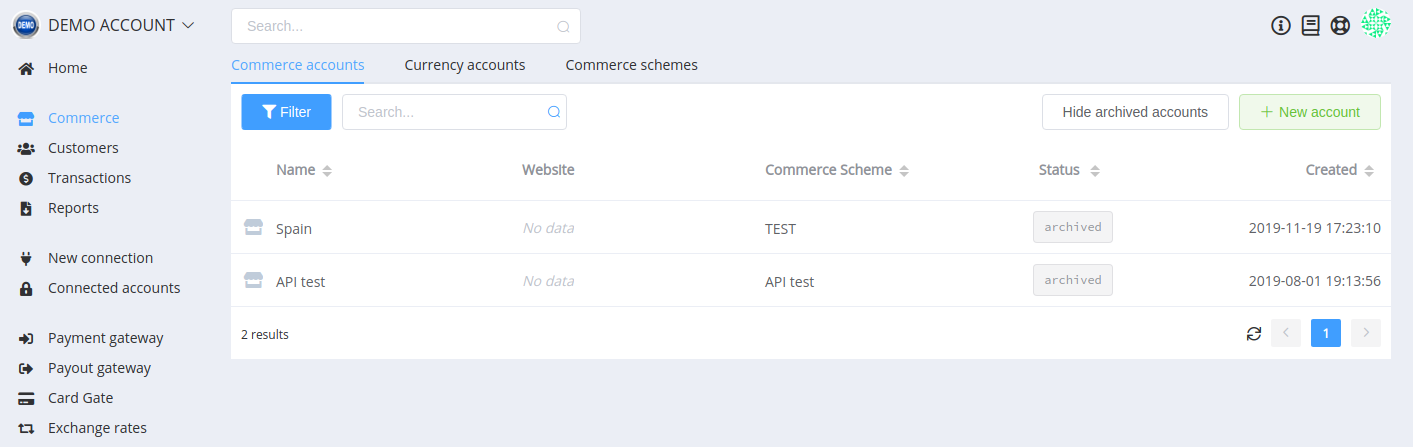Sort by Created column arrows
Viewport: 1413px width, 447px height.
point(1370,171)
